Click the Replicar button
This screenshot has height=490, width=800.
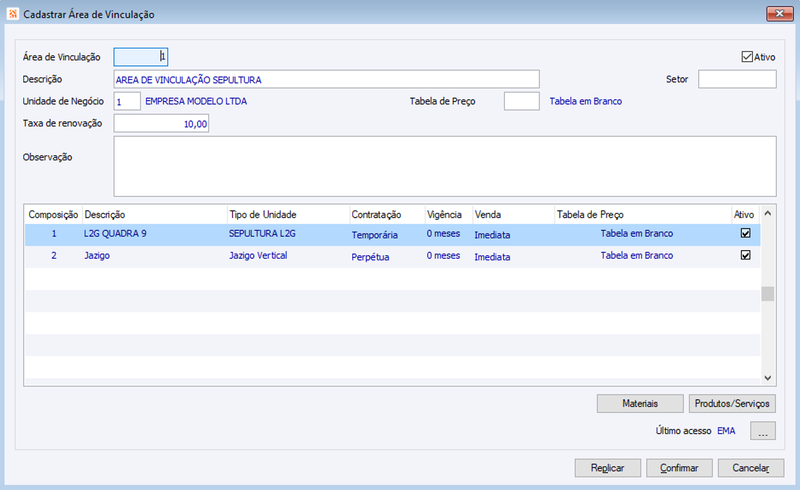[608, 468]
